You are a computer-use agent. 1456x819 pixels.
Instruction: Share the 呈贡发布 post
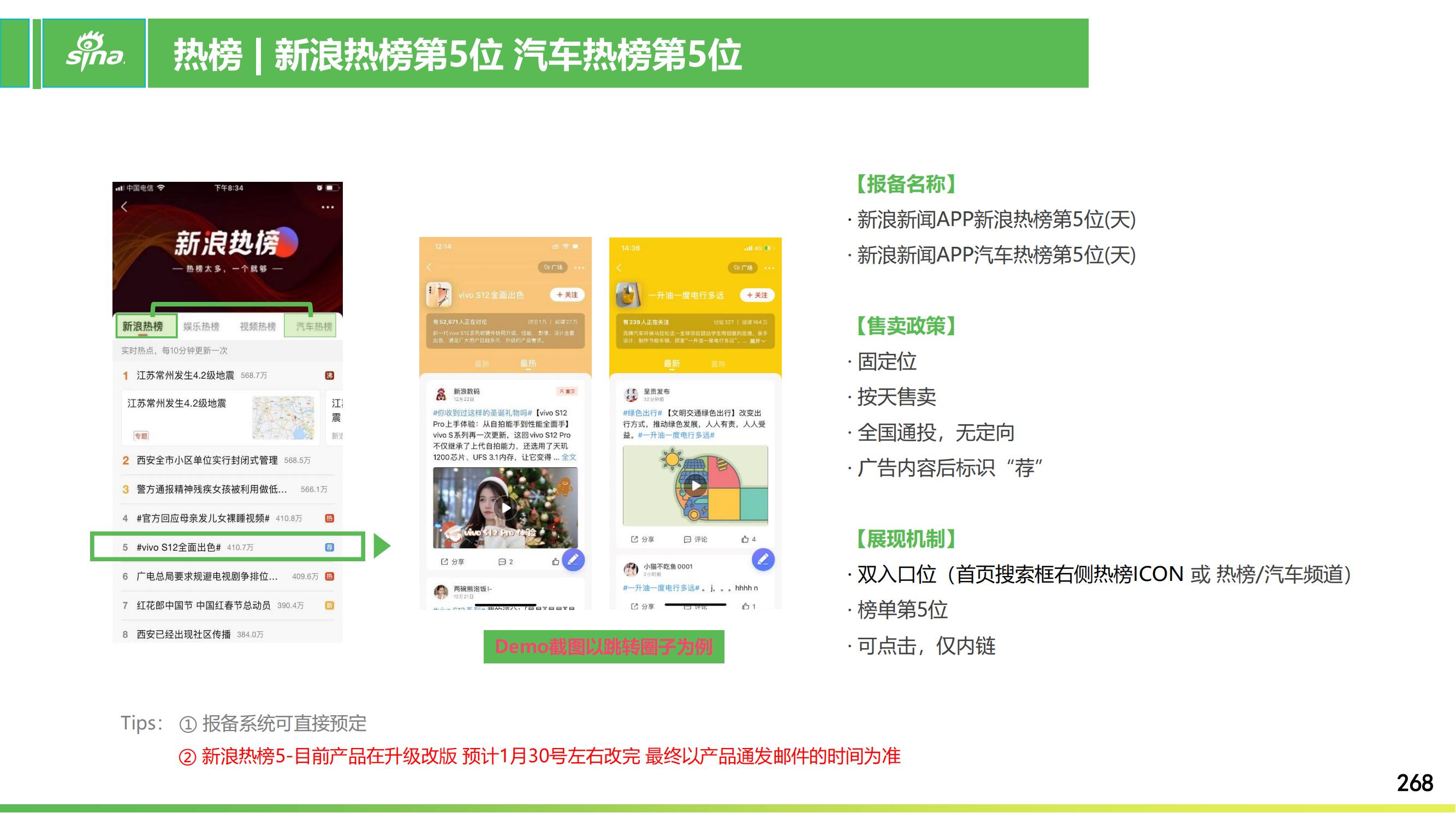(642, 539)
